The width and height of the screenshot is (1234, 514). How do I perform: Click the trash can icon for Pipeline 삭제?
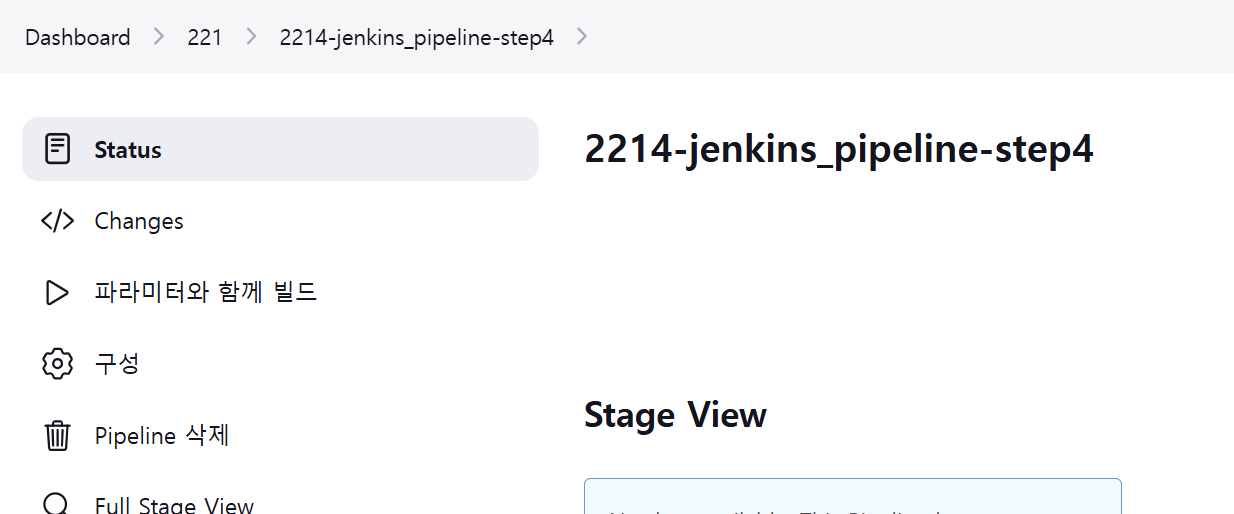point(58,436)
